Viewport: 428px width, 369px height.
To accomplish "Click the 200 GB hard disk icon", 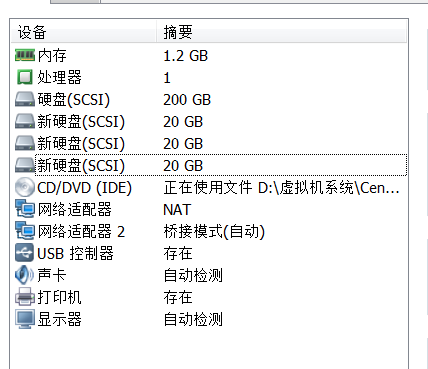I will coord(25,99).
